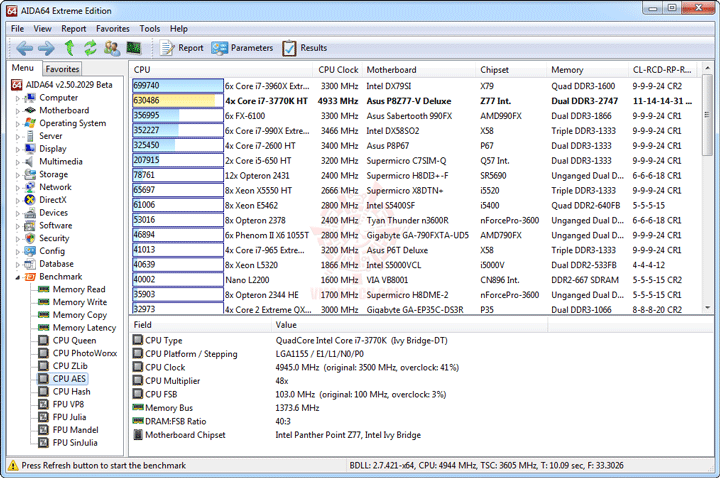Sort by the CPU Clock column header
Viewport: 720px width, 478px height.
338,70
